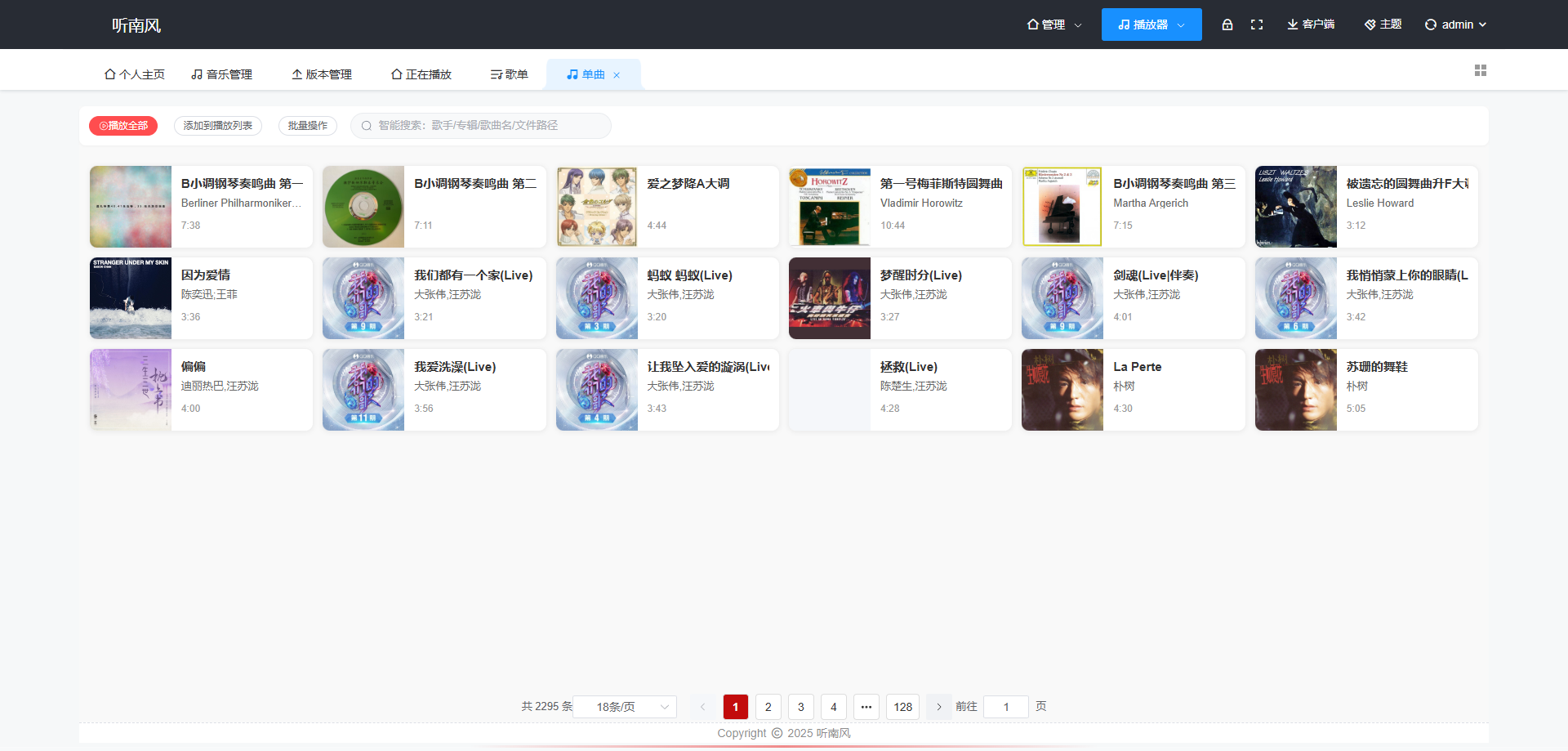Switch to the 个人主页 tab
Image resolution: width=1568 pixels, height=751 pixels.
tap(135, 74)
